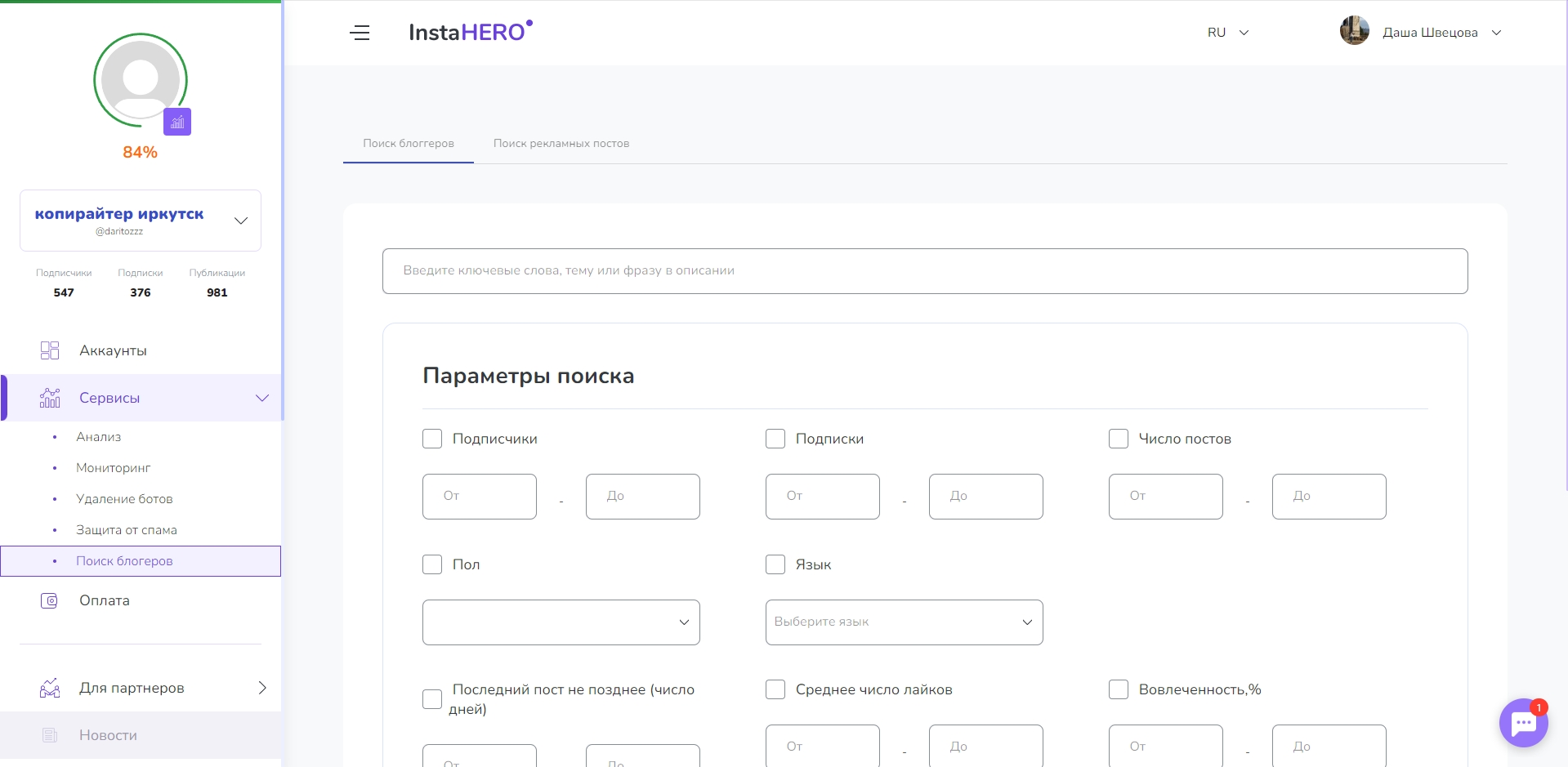Image resolution: width=1568 pixels, height=767 pixels.
Task: Click the Подписки До field
Action: [986, 497]
